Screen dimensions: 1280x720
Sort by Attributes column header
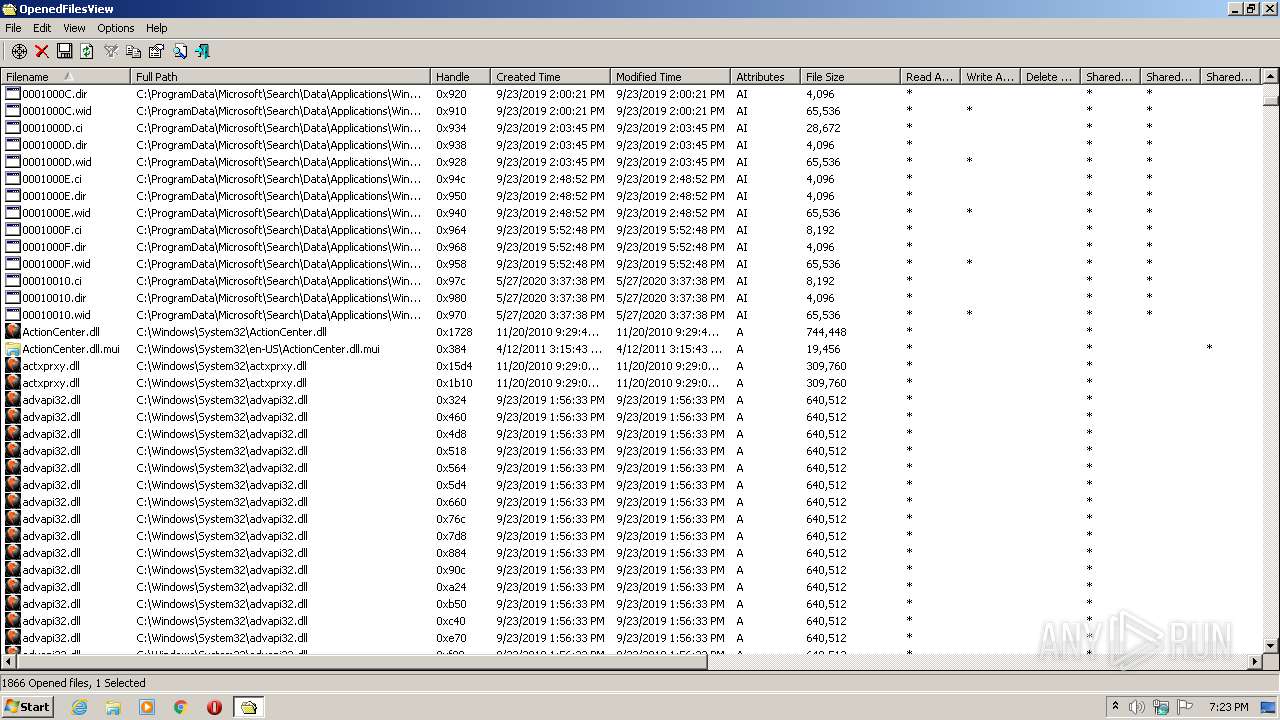point(765,76)
